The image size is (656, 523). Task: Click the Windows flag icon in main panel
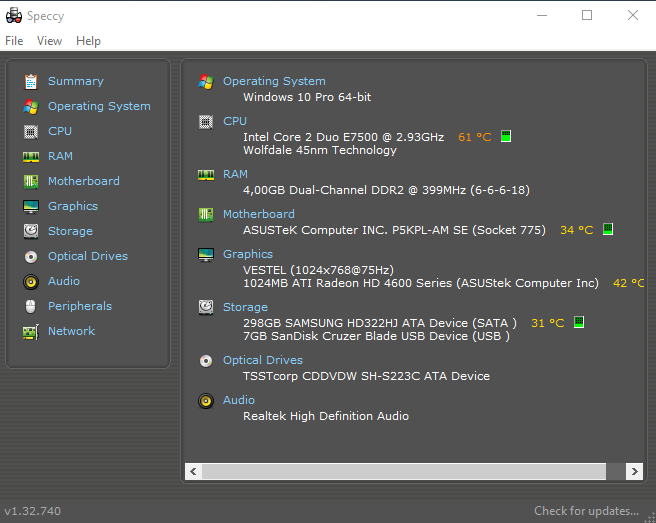point(205,82)
